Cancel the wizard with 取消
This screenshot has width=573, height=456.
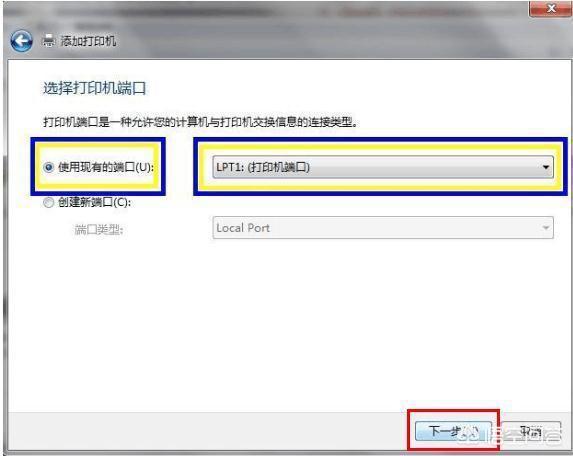530,432
